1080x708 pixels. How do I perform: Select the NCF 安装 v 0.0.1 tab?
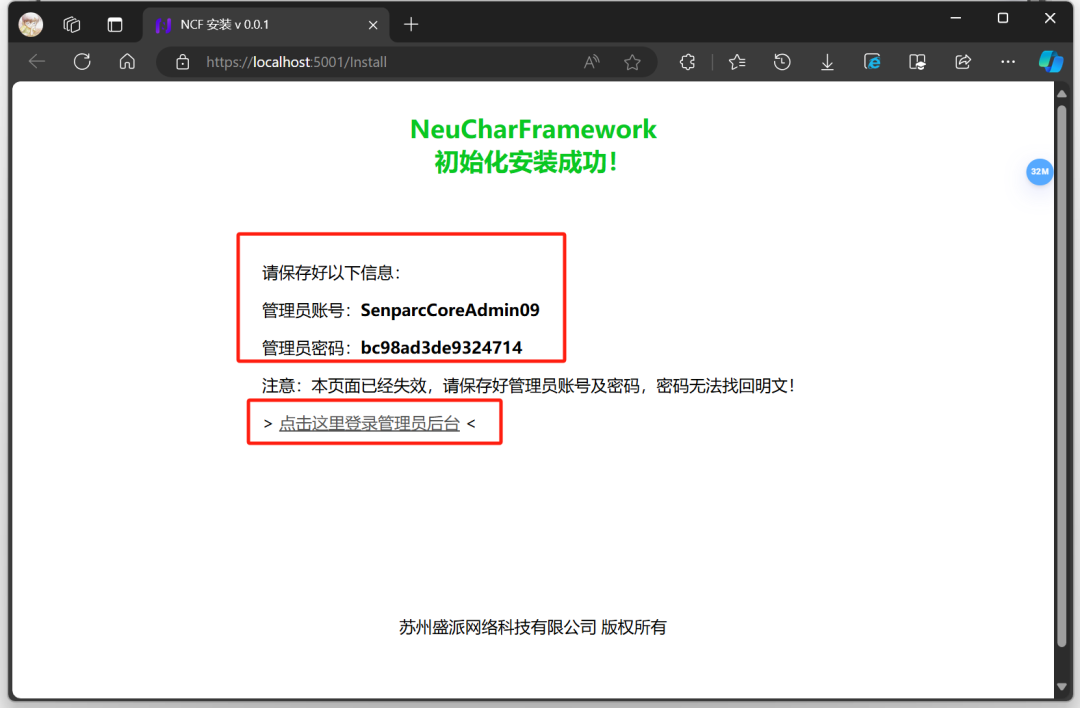point(265,25)
